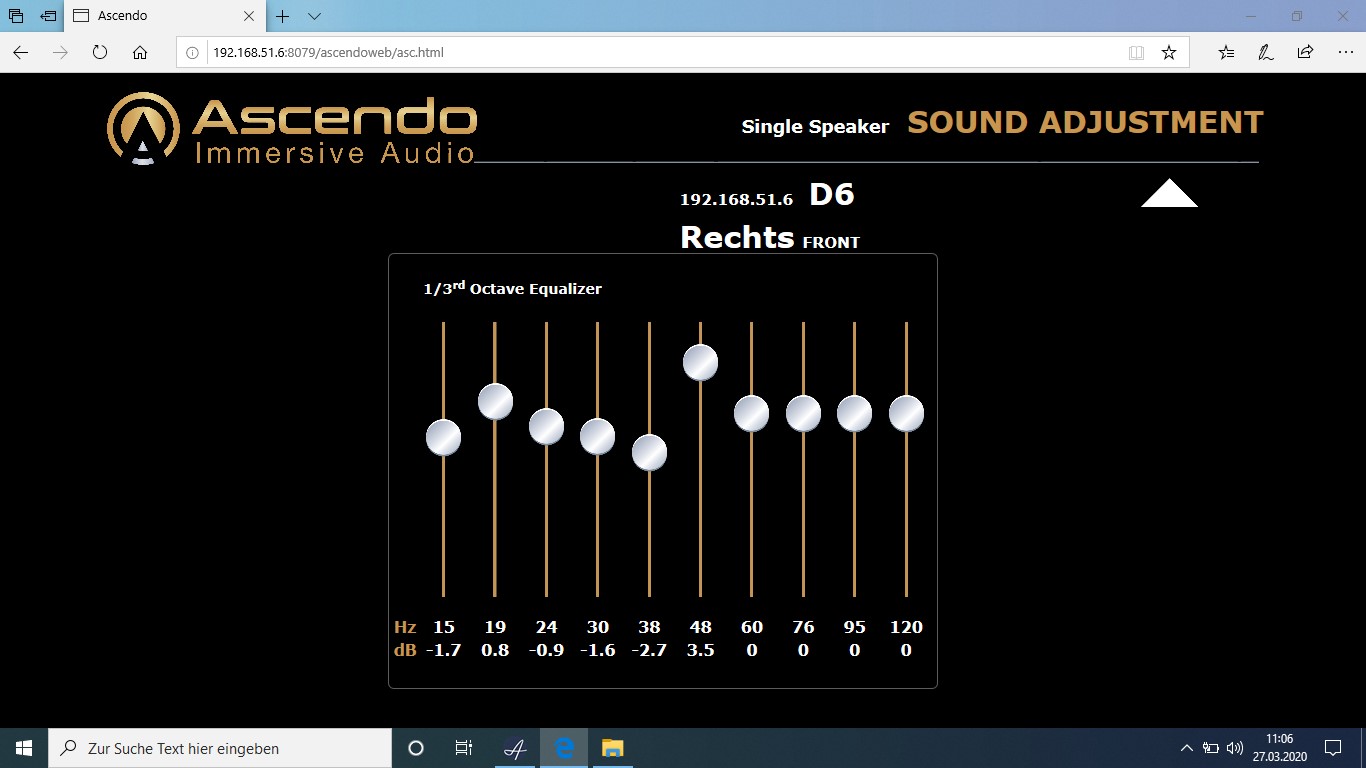This screenshot has width=1366, height=768.
Task: Click the -0.9 dB value under 24 Hz
Action: point(546,650)
